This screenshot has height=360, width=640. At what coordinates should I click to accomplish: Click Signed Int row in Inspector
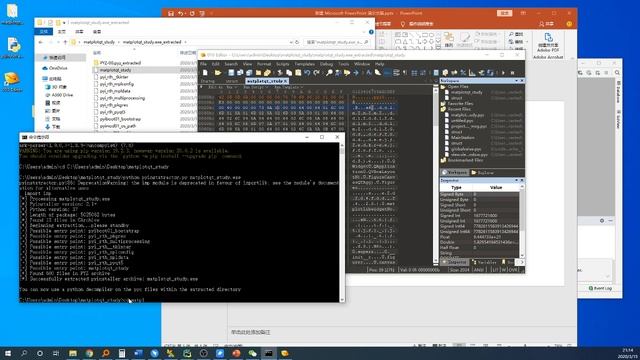tap(479, 216)
